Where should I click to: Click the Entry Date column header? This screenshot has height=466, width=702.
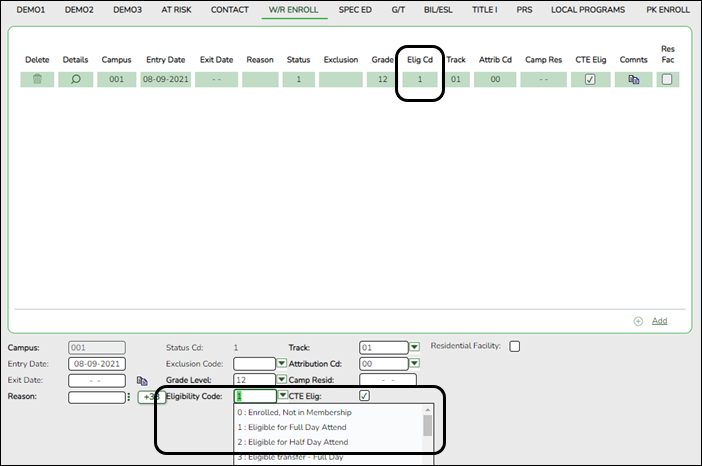pos(166,60)
